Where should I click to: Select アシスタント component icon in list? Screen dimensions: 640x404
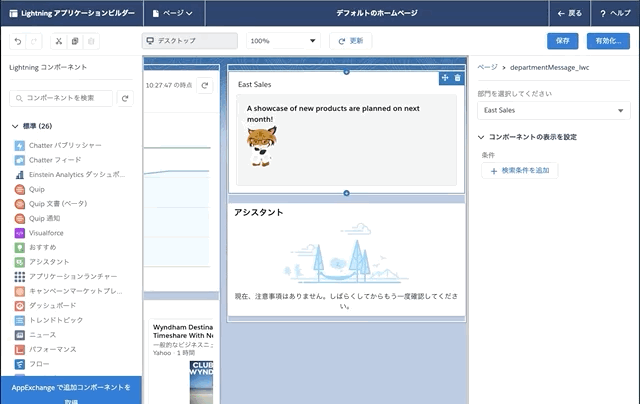20,262
